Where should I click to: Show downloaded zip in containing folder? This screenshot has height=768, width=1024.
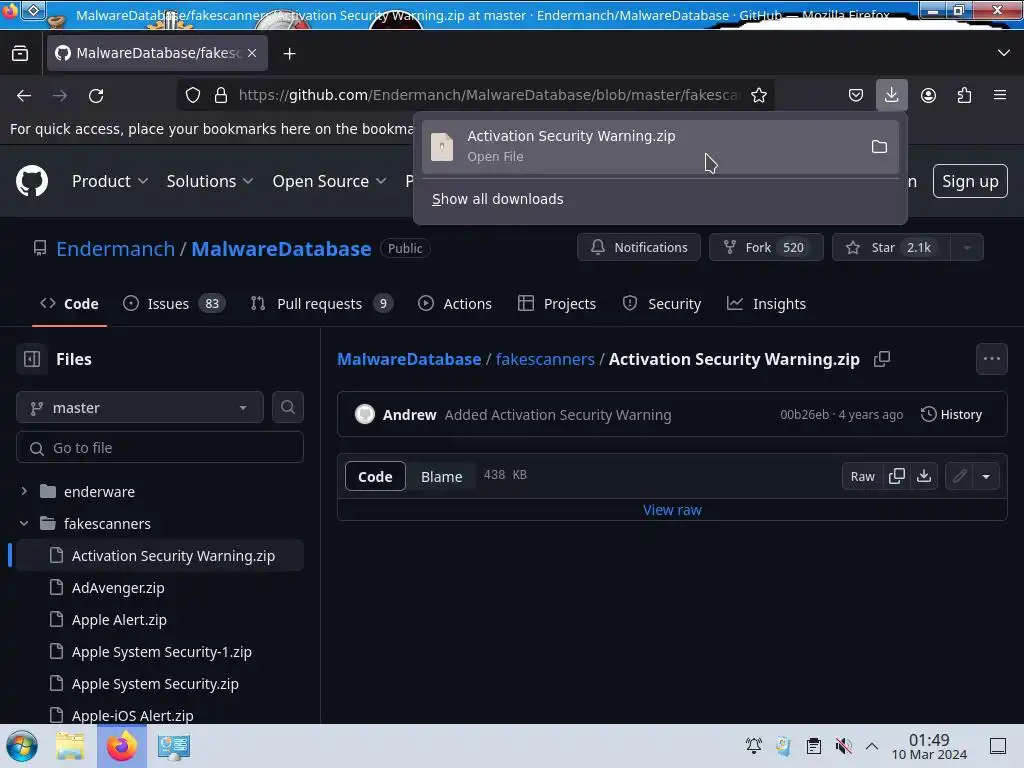click(879, 146)
